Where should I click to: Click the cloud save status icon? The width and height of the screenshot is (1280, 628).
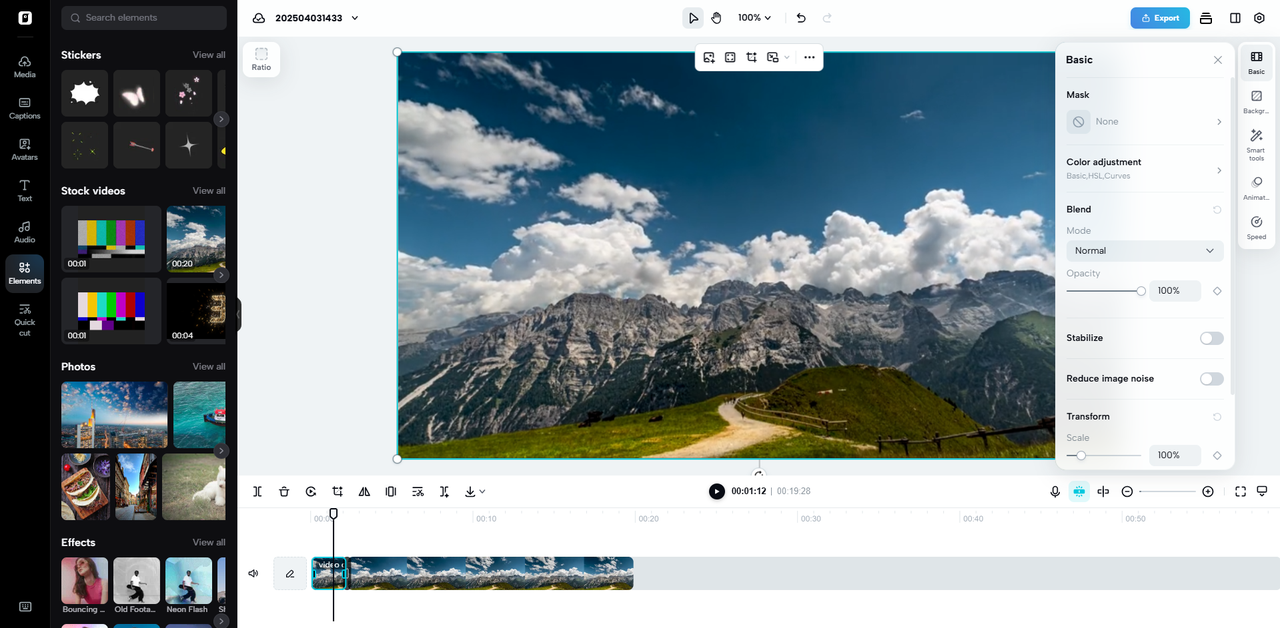pos(259,18)
